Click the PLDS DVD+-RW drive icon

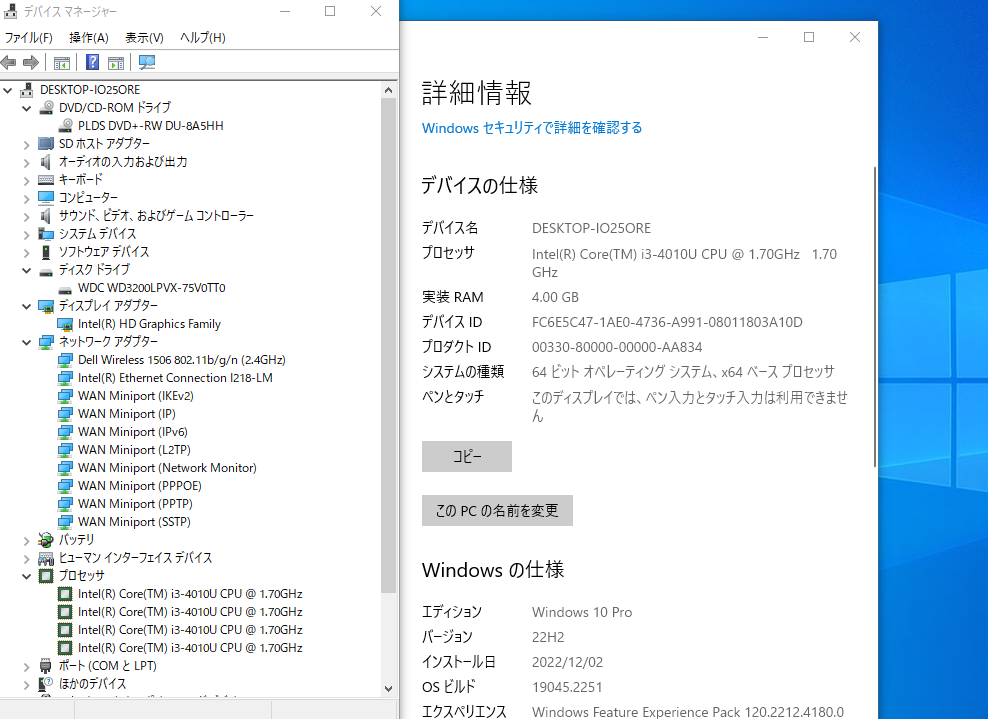pyautogui.click(x=65, y=126)
